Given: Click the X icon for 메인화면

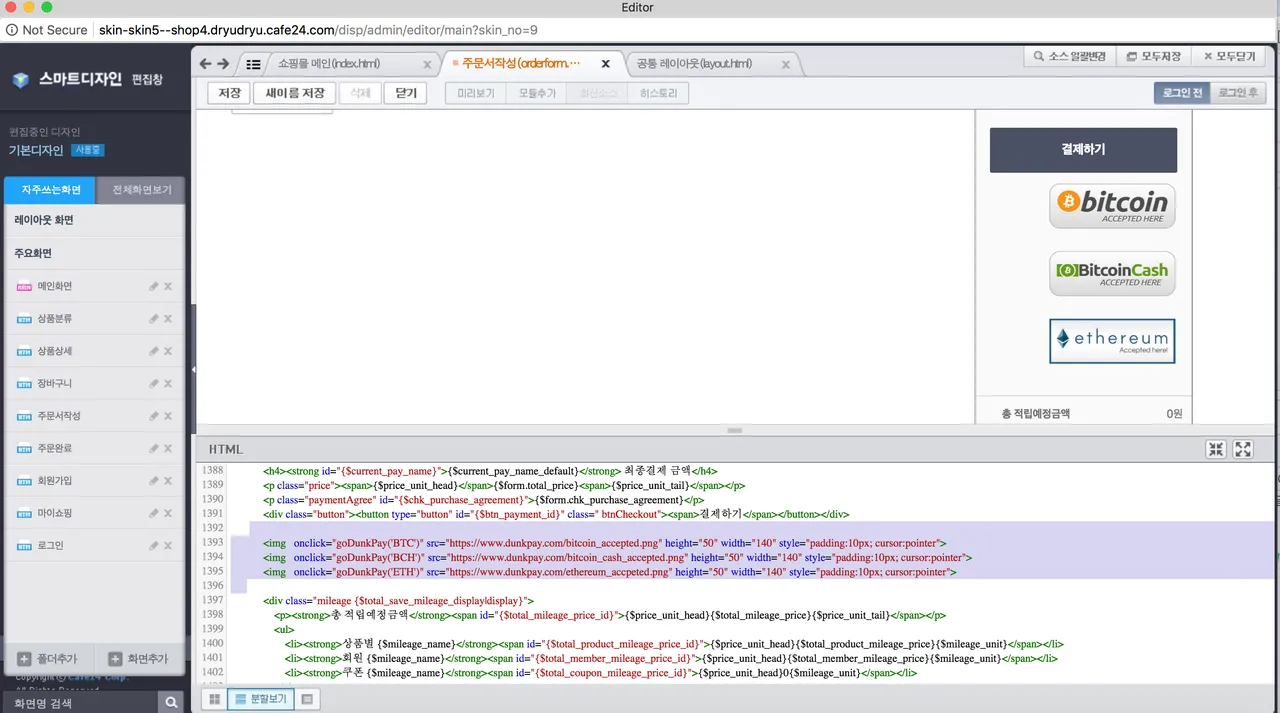Looking at the screenshot, I should tap(168, 286).
